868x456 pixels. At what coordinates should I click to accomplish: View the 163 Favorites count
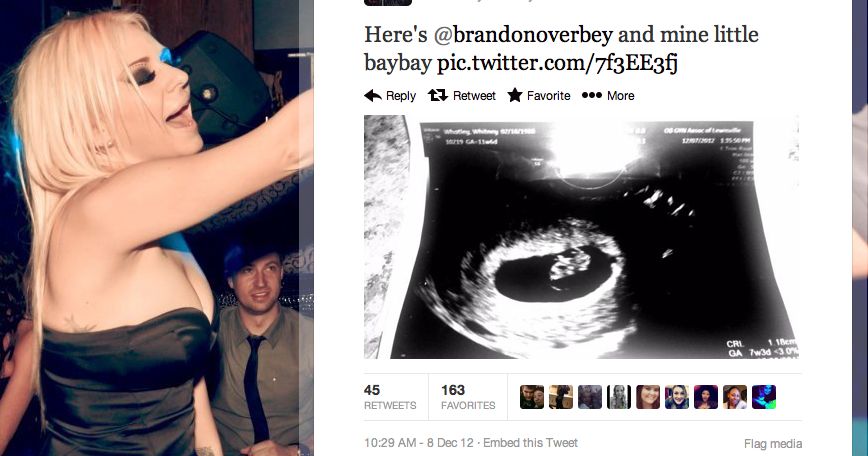[468, 397]
